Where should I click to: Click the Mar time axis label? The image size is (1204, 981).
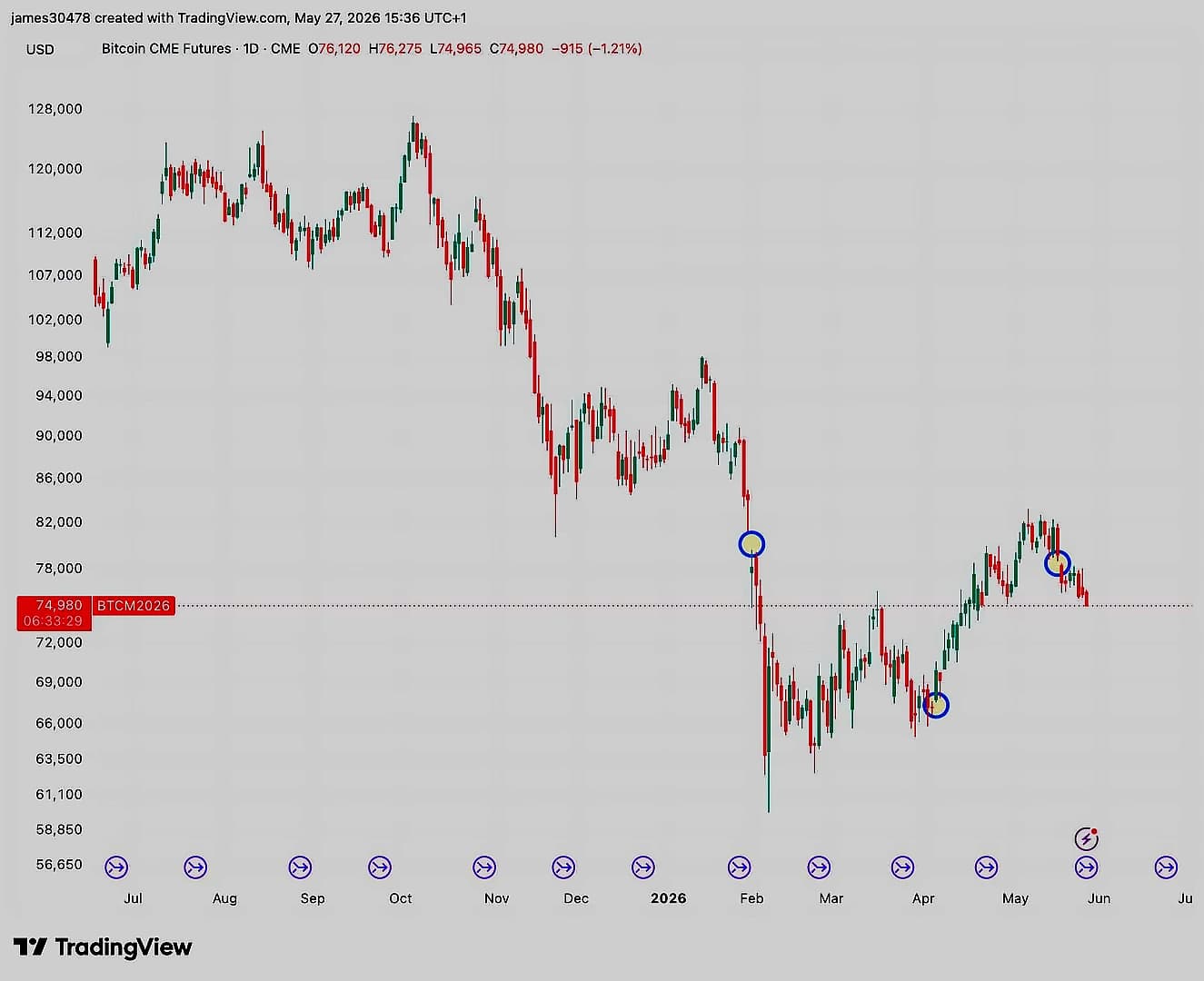coord(831,898)
